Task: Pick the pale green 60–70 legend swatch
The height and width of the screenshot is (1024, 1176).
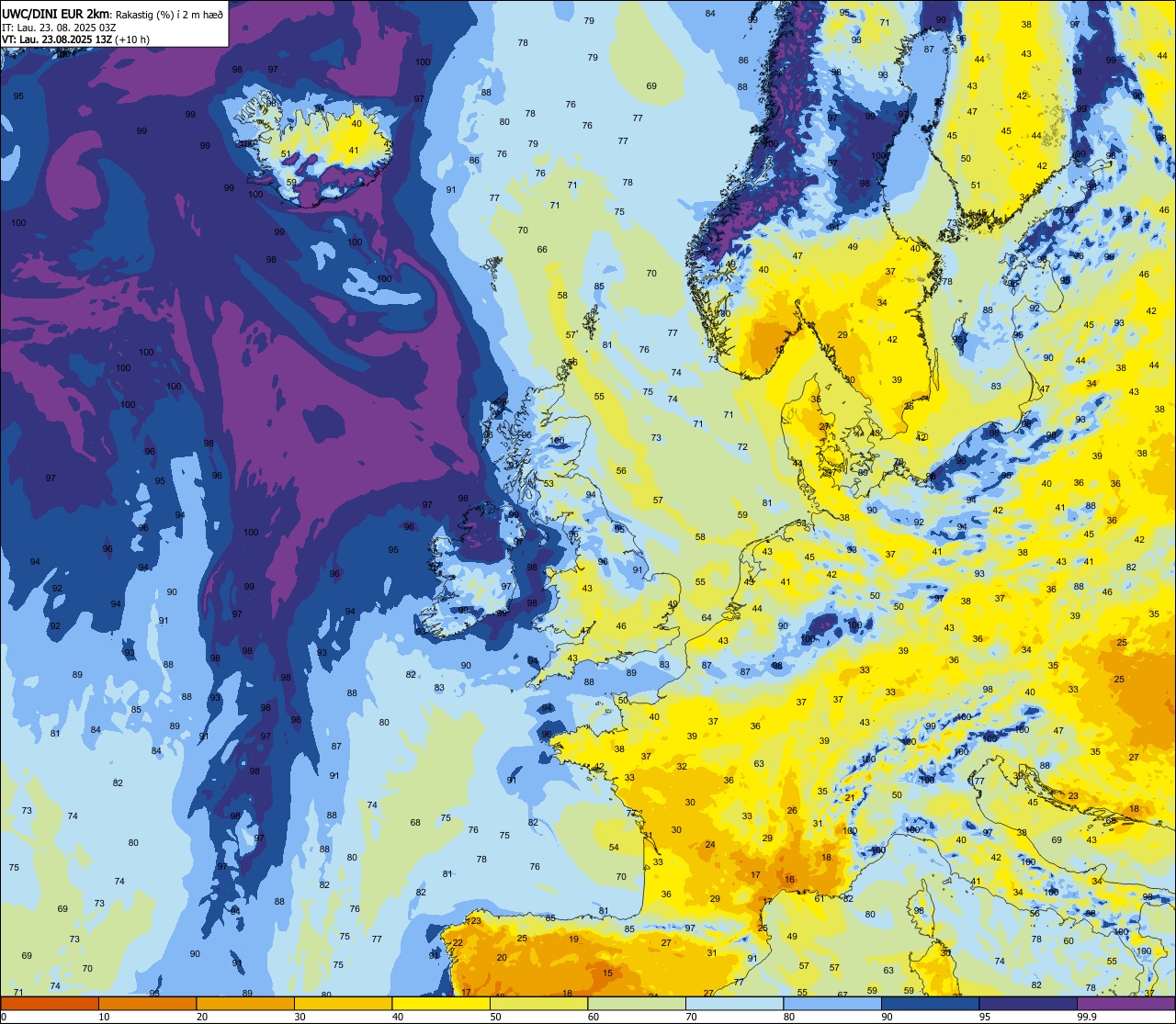Action: tap(637, 1004)
